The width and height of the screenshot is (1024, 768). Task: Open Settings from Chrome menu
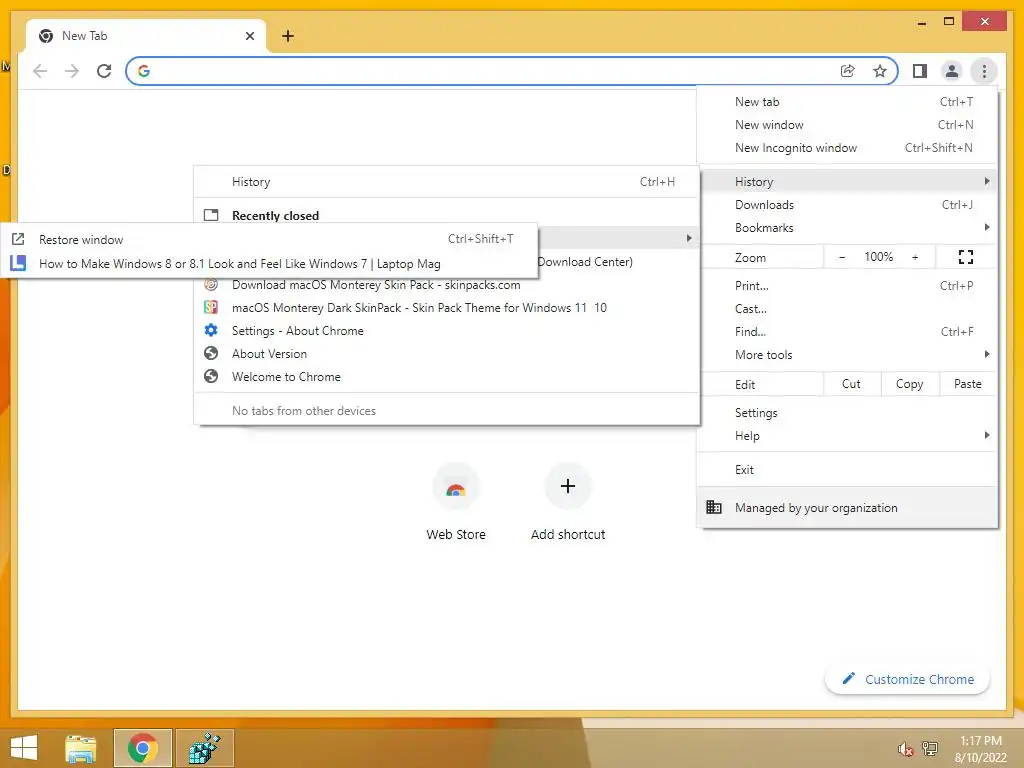[847, 413]
